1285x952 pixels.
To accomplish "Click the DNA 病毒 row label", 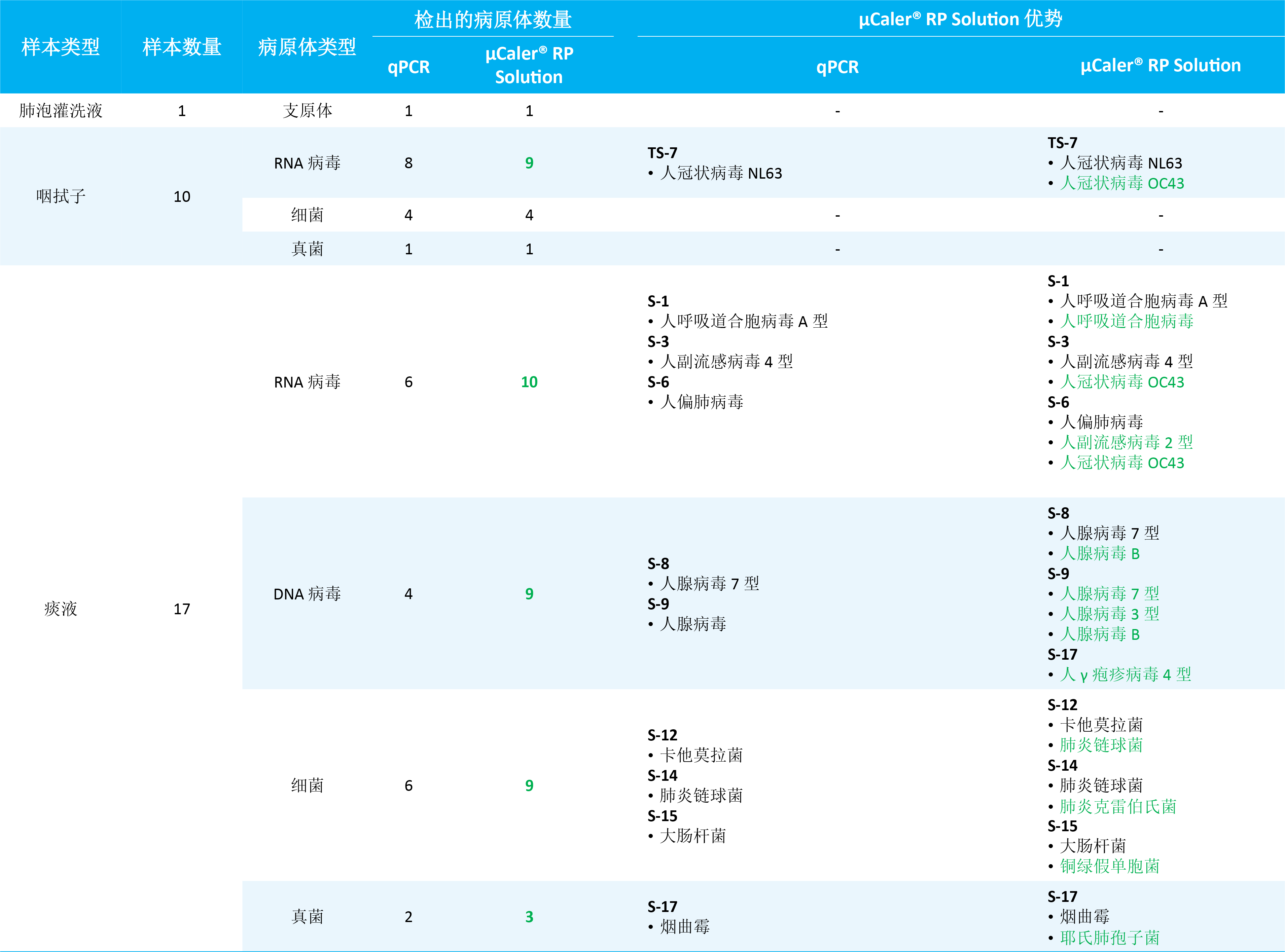I will point(307,593).
